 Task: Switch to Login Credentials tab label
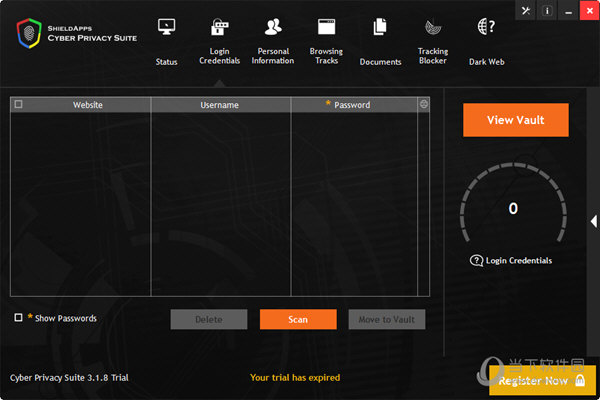[219, 56]
